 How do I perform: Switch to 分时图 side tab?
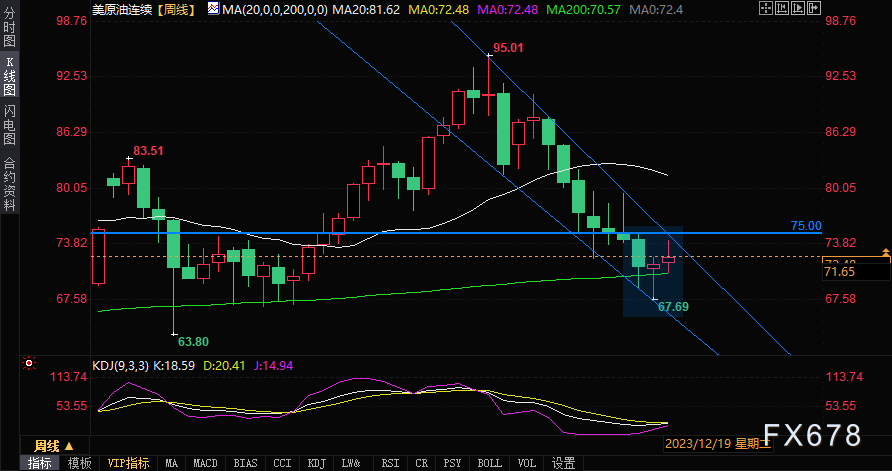tap(10, 26)
